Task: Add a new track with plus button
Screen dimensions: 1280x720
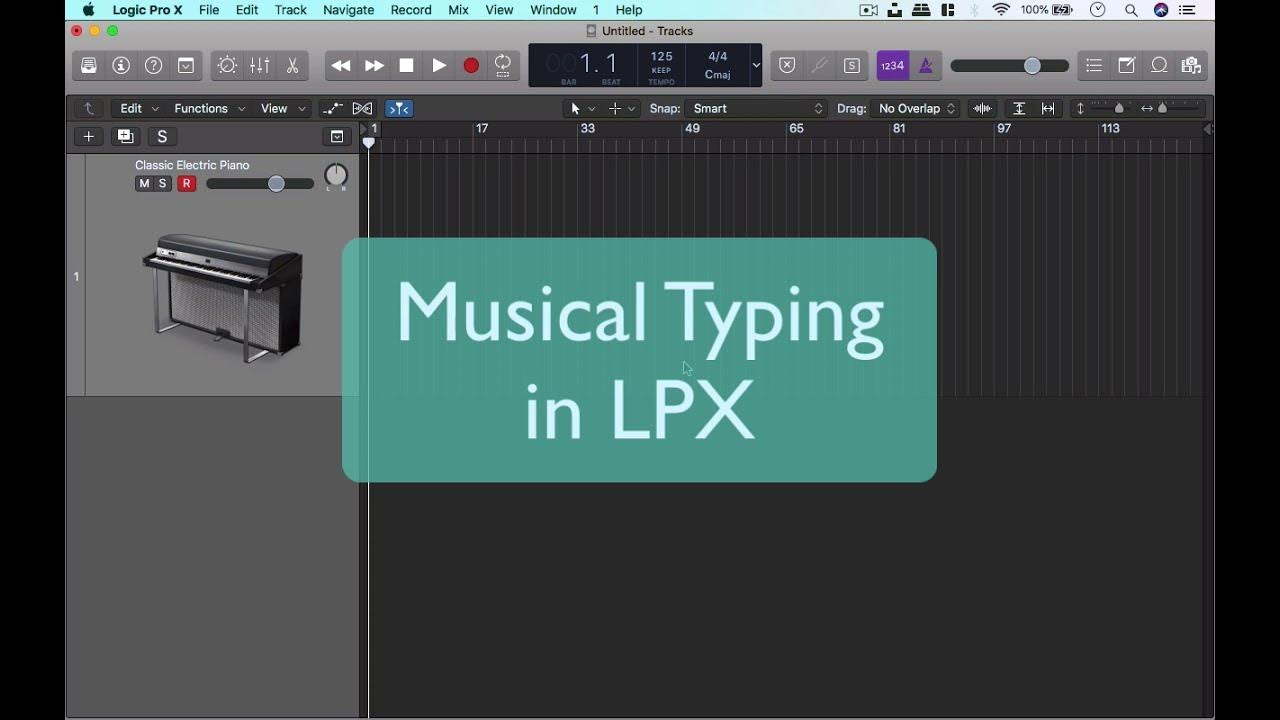Action: [89, 137]
